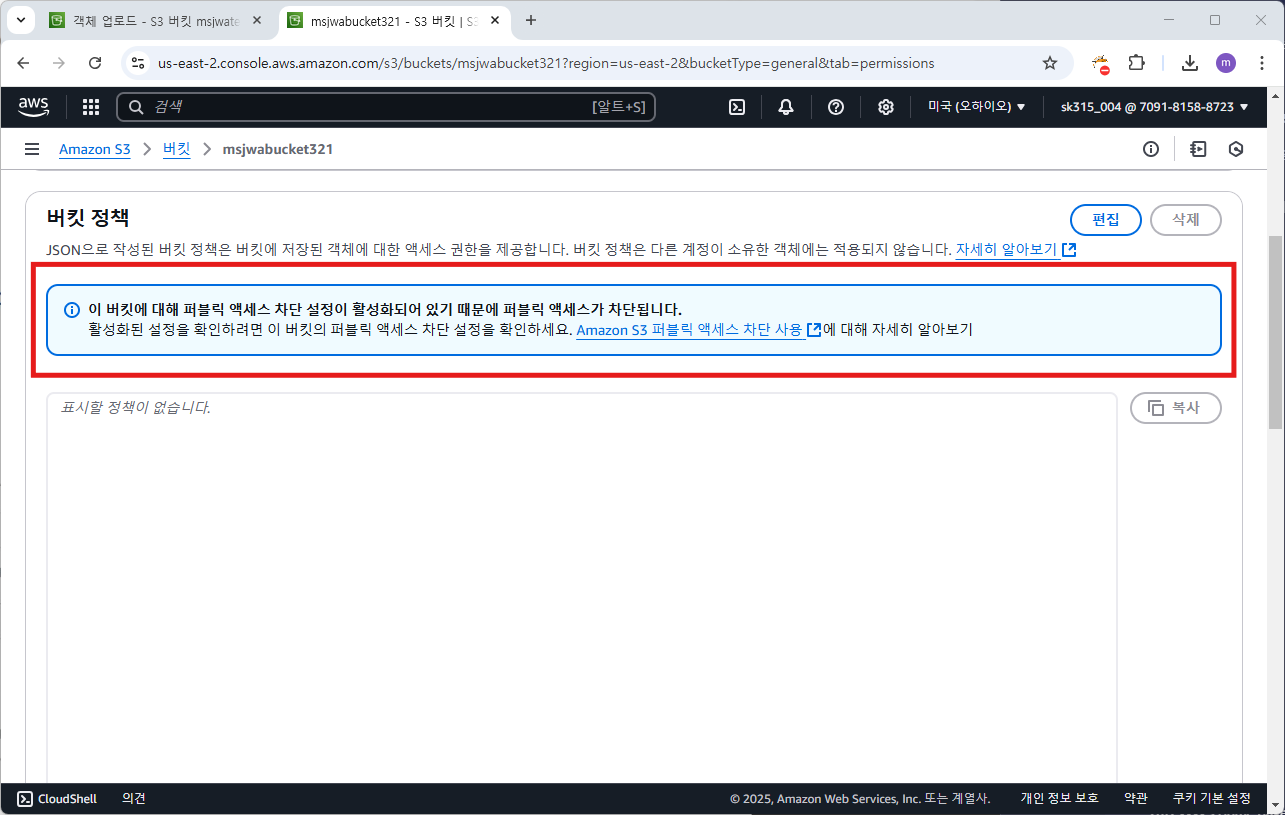Click the 삭제 button for bucket policy
Viewport: 1285px width, 815px height.
[1186, 220]
